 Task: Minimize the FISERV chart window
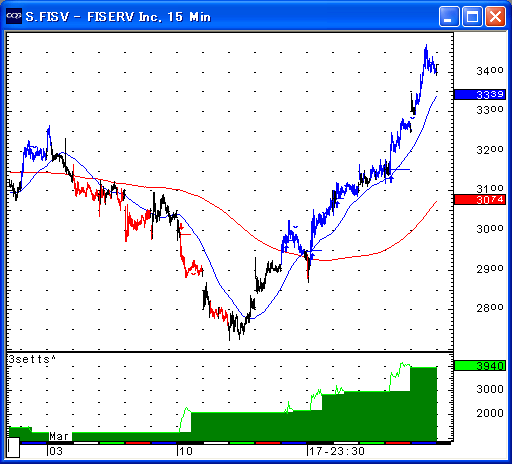(449, 17)
